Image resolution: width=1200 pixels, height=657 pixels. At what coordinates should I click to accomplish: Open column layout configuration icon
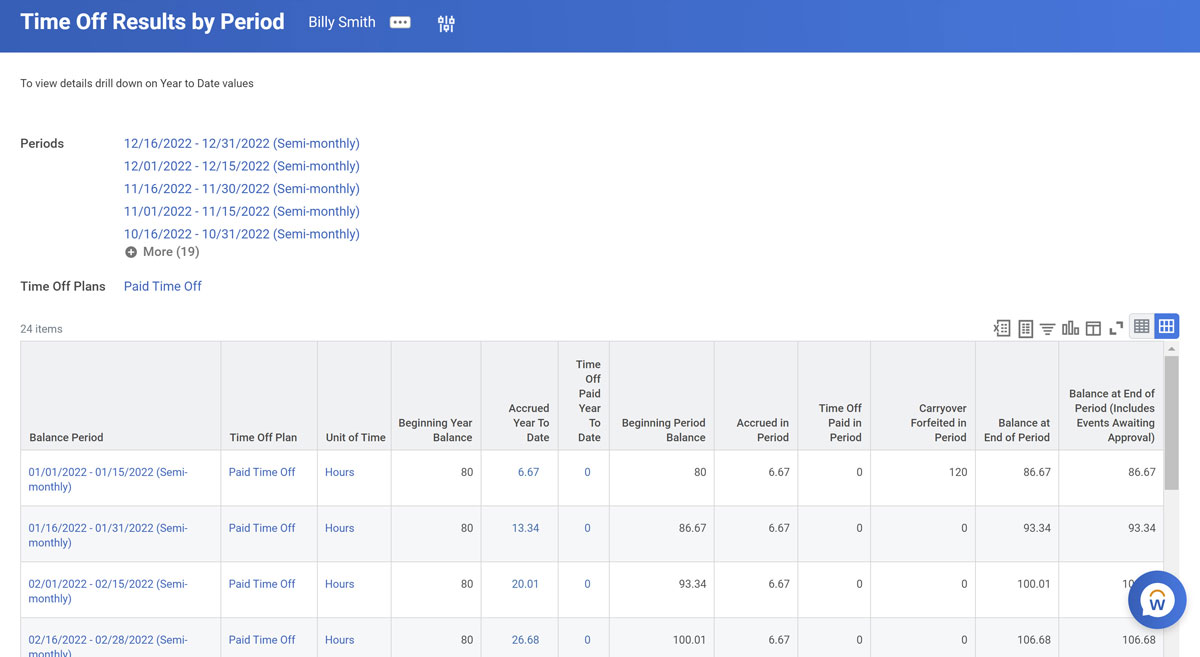pyautogui.click(x=1093, y=328)
